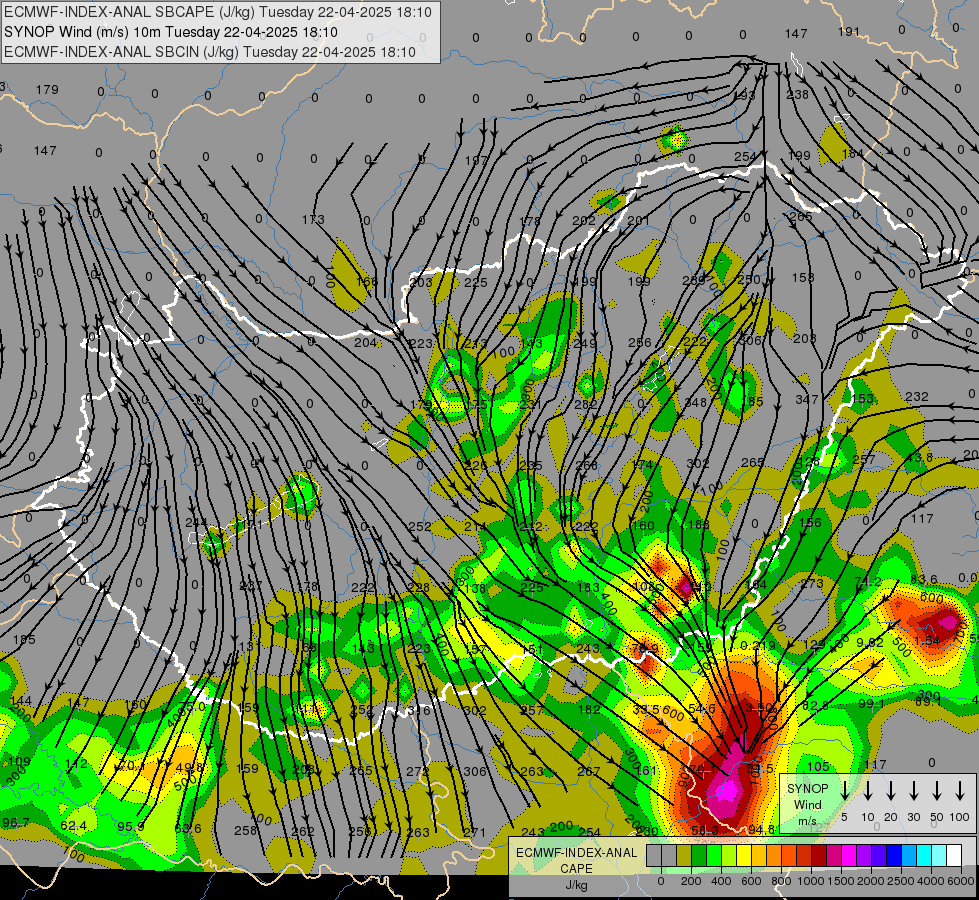Click the '95.9' value on the map

pos(131,827)
